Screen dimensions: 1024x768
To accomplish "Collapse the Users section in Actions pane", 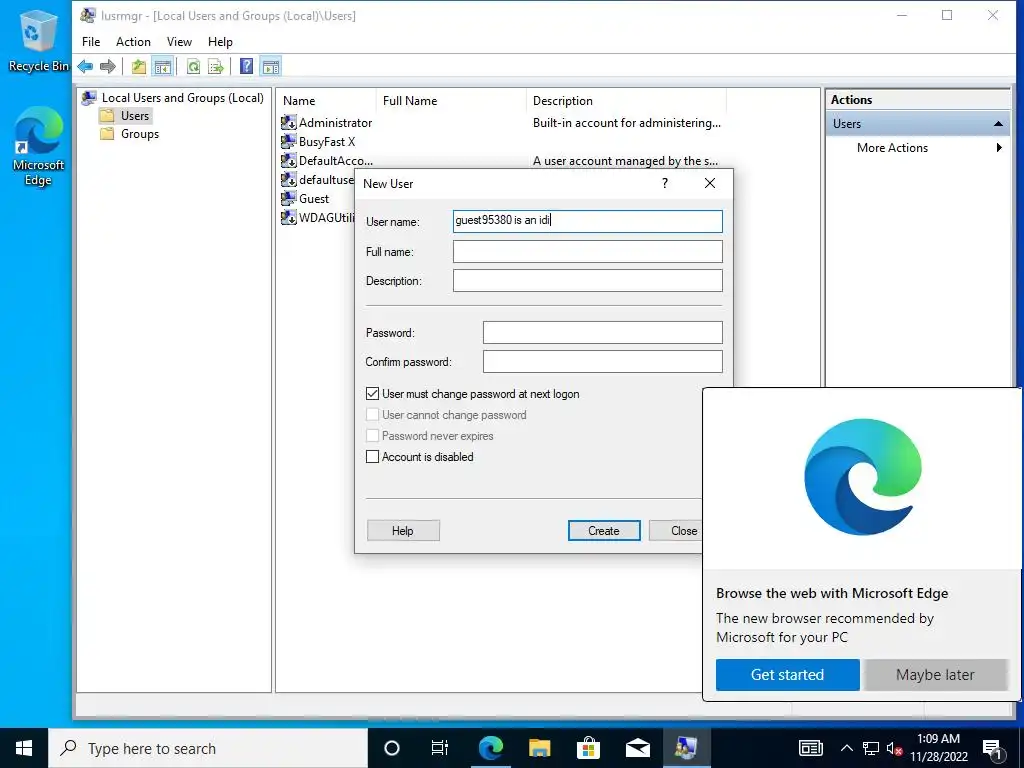I will coord(998,123).
